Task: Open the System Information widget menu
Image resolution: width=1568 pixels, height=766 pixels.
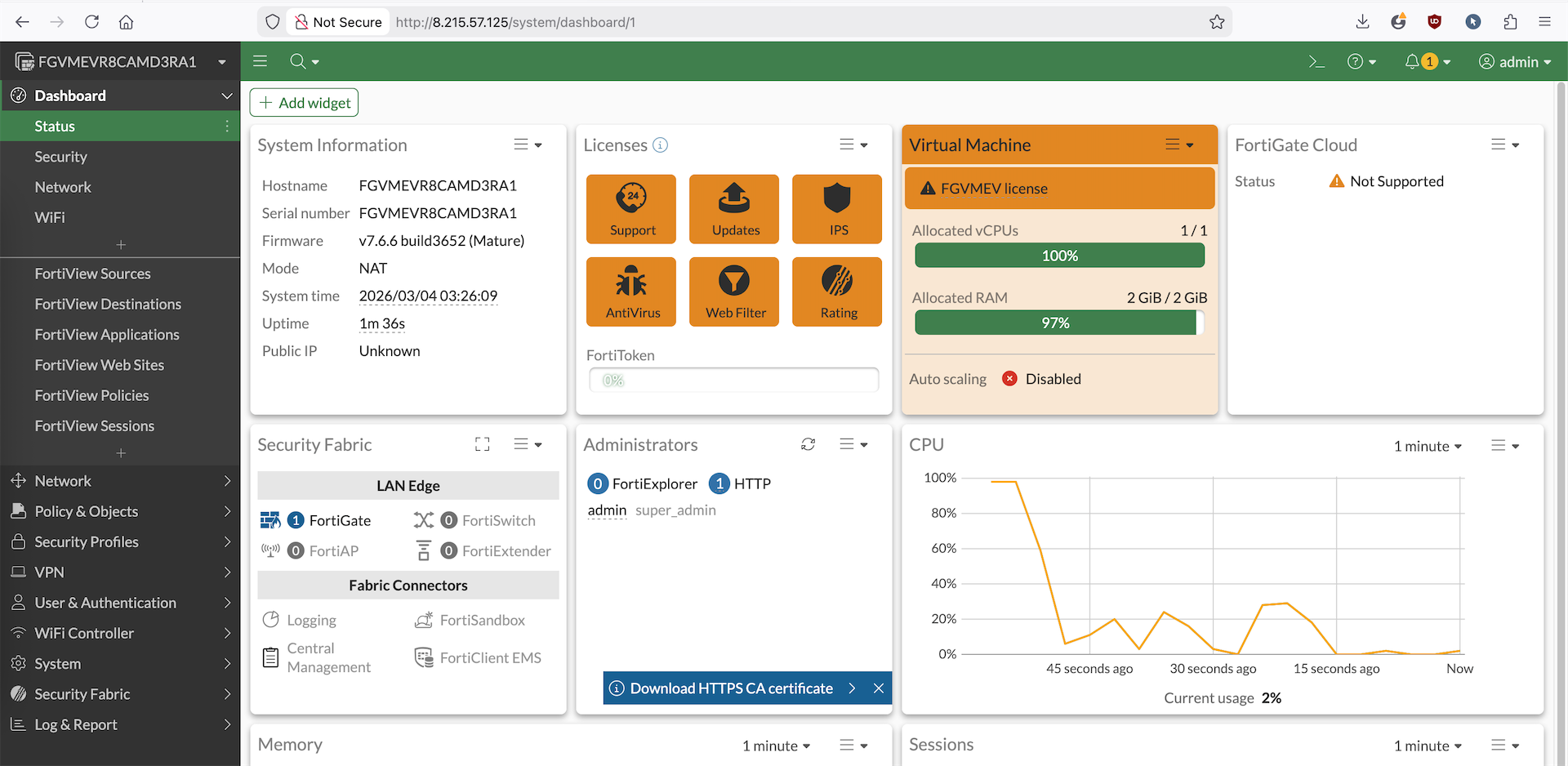Action: (528, 145)
